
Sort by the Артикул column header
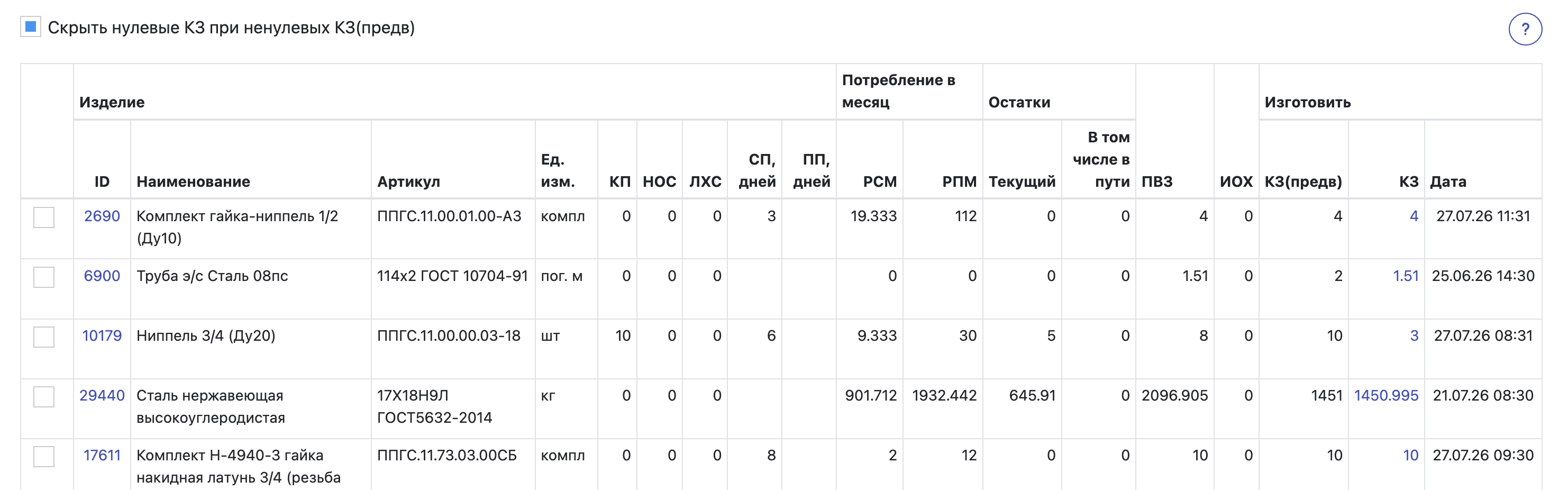click(408, 182)
